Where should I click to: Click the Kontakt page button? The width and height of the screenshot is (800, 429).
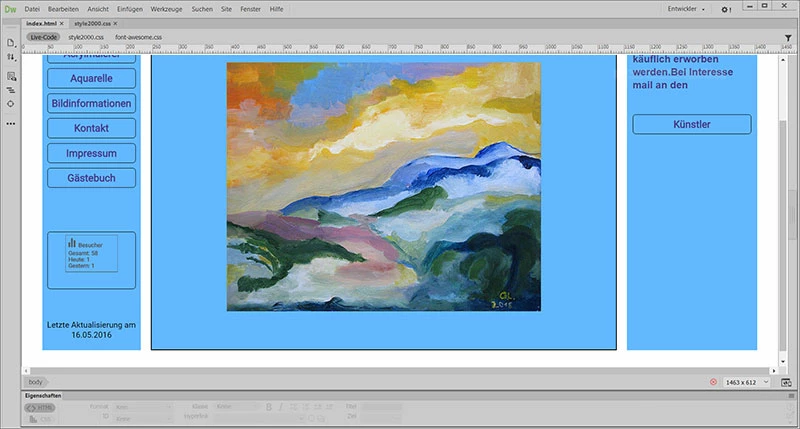click(91, 128)
